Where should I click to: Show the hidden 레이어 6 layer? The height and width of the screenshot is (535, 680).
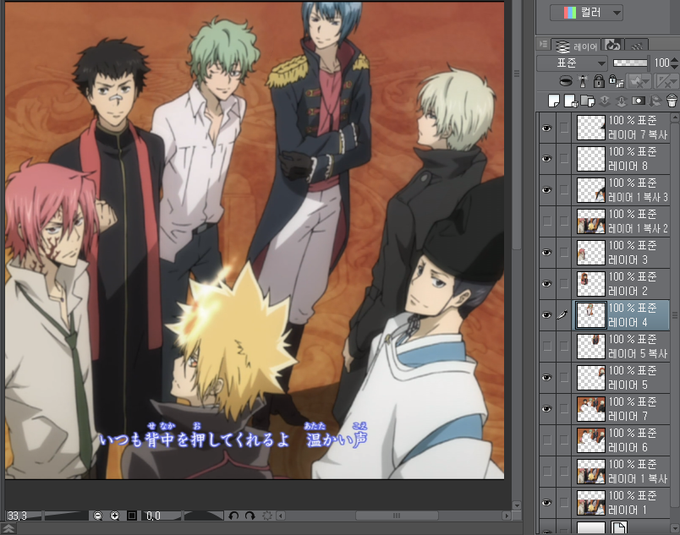(x=547, y=440)
